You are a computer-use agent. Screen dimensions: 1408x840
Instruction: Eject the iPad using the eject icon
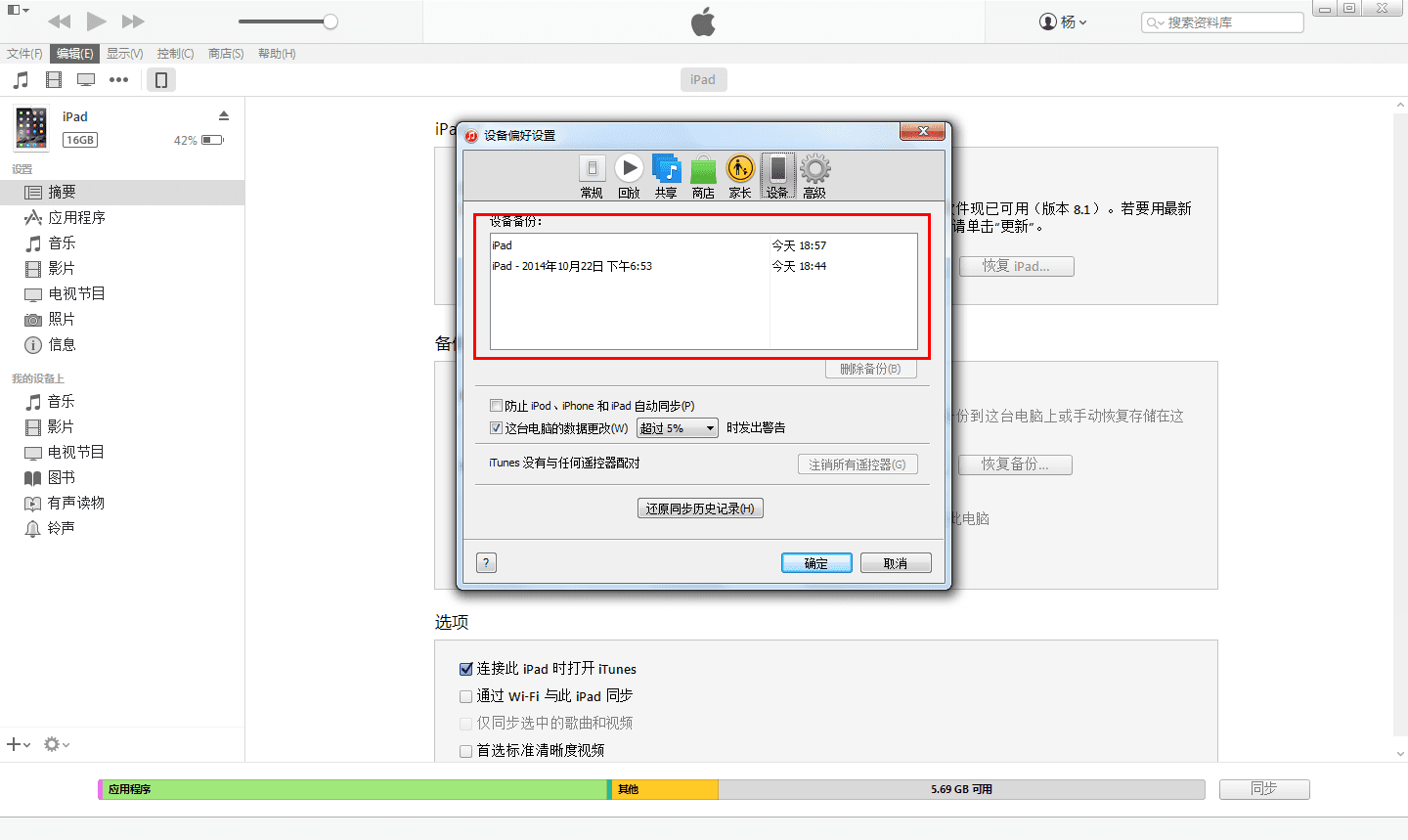tap(224, 115)
